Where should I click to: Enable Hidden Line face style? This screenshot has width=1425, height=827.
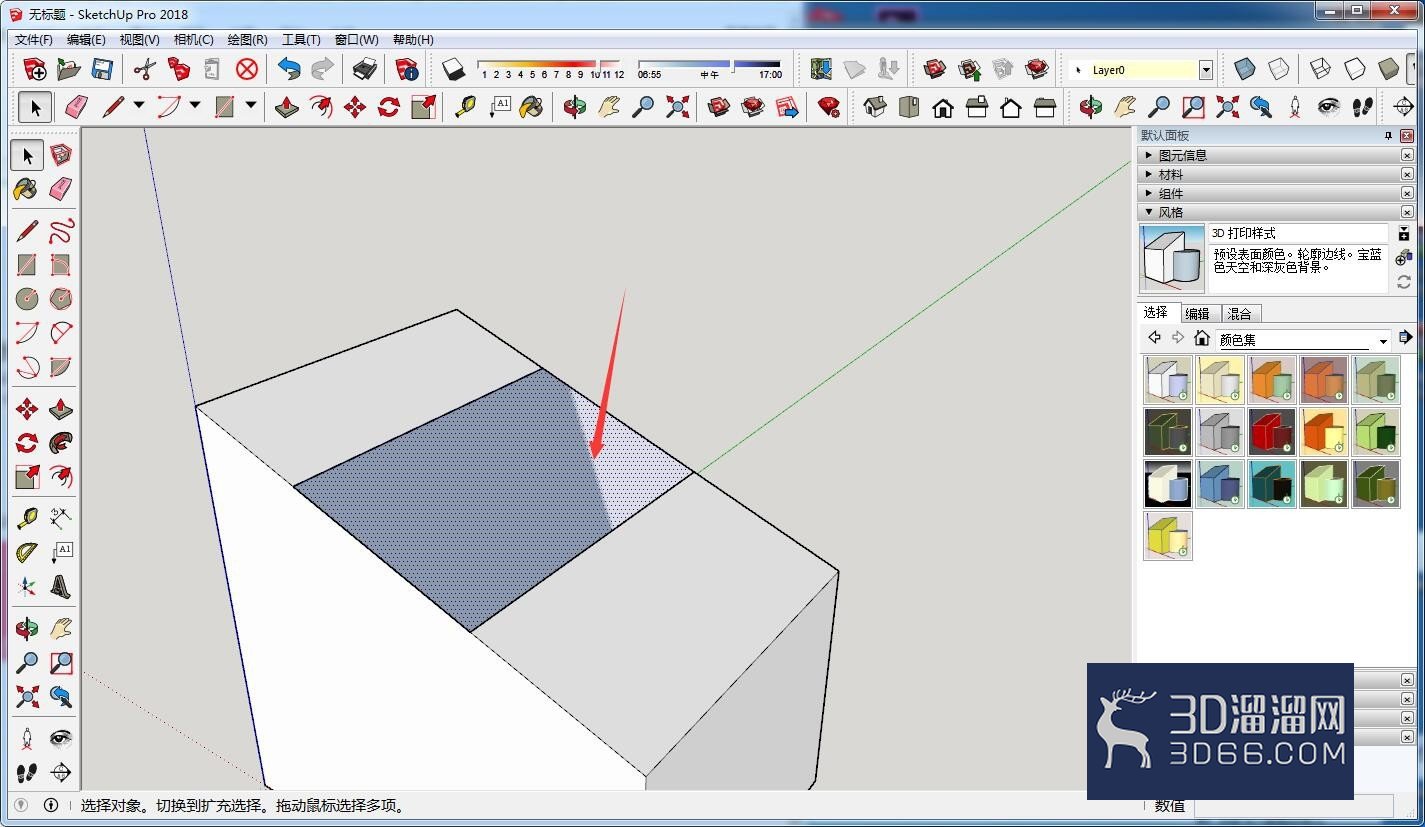click(1355, 69)
